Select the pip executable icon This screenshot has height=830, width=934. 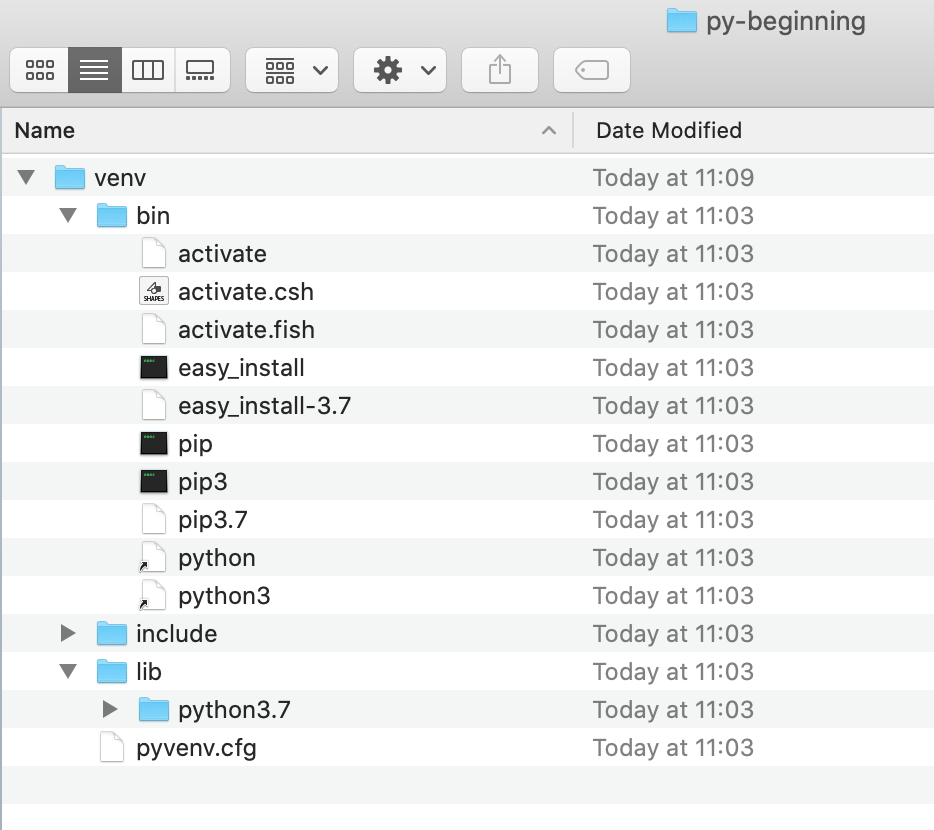(154, 444)
